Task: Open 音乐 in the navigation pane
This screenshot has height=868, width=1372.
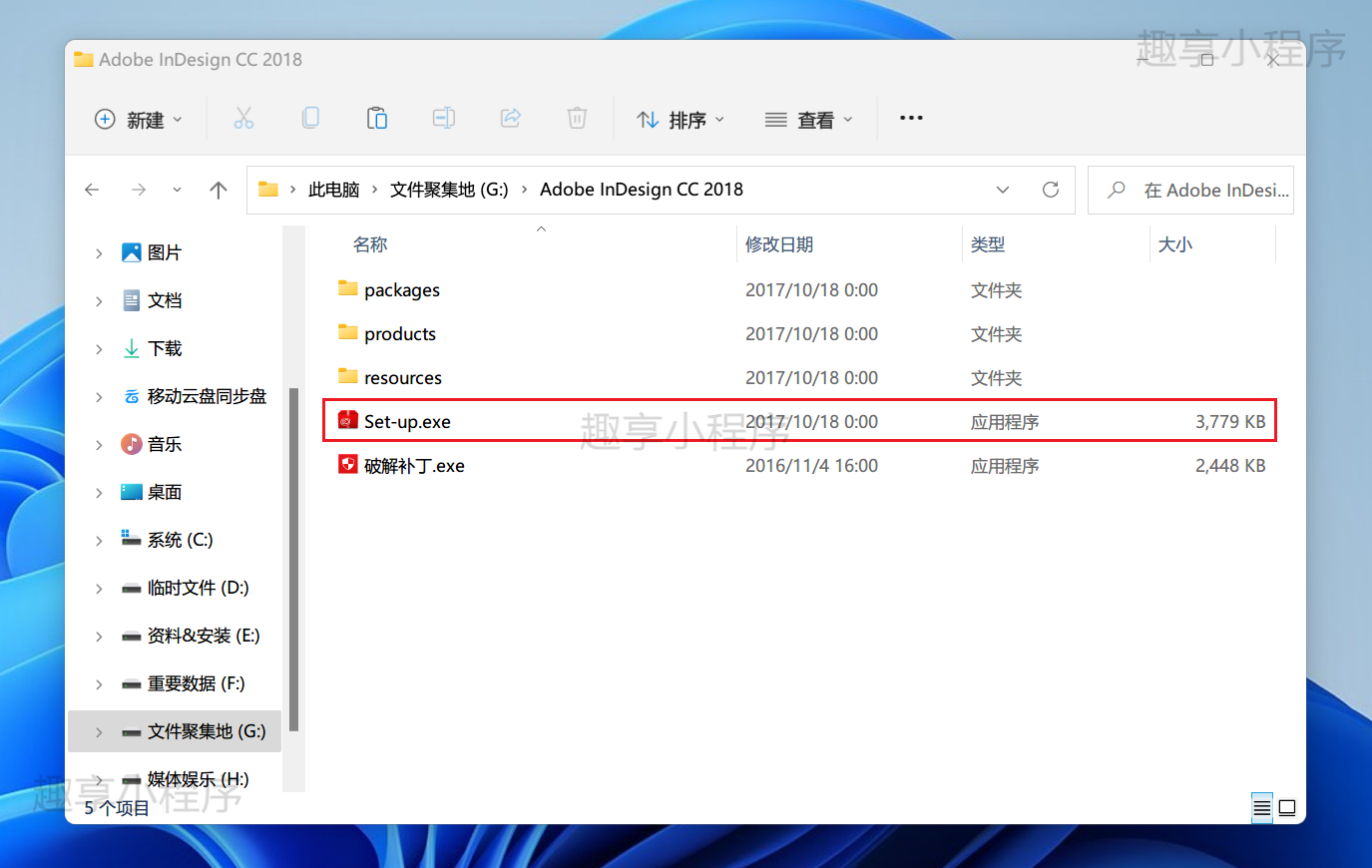Action: (x=165, y=444)
